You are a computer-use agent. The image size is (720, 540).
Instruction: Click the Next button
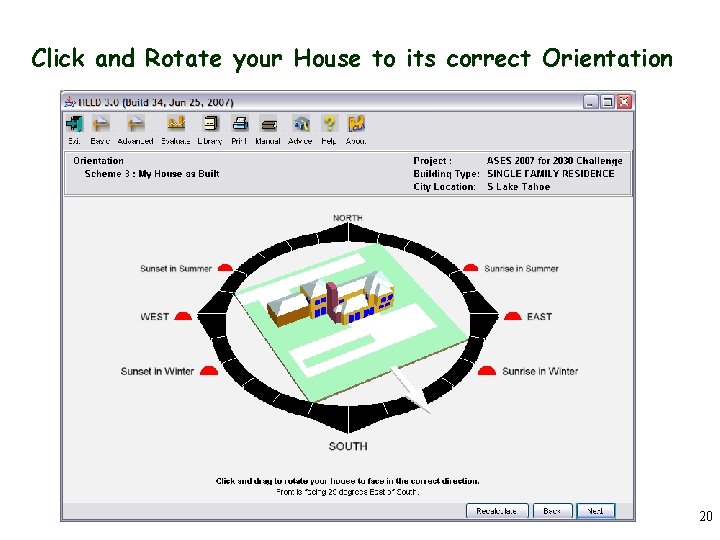tap(596, 511)
